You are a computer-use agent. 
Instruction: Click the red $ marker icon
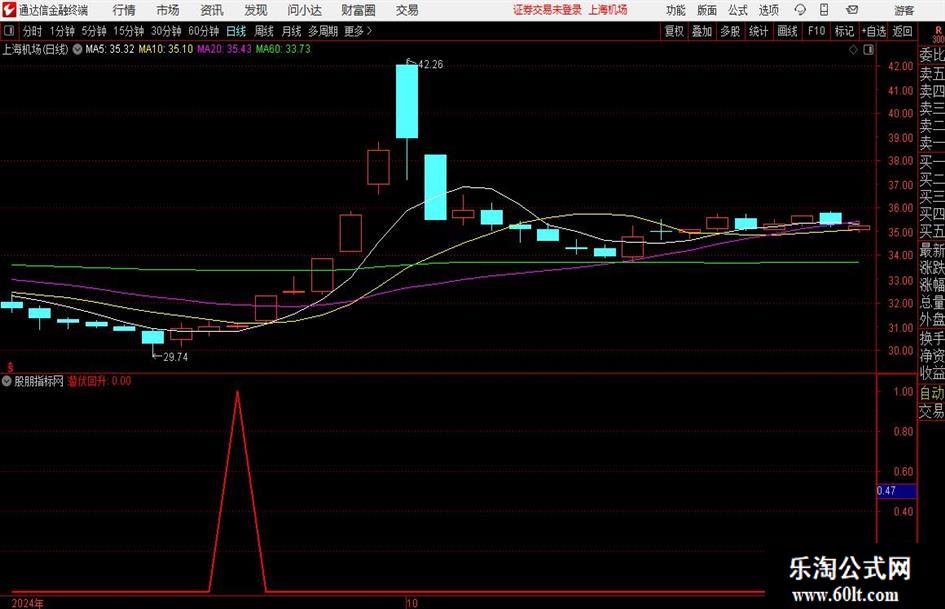(x=10, y=367)
